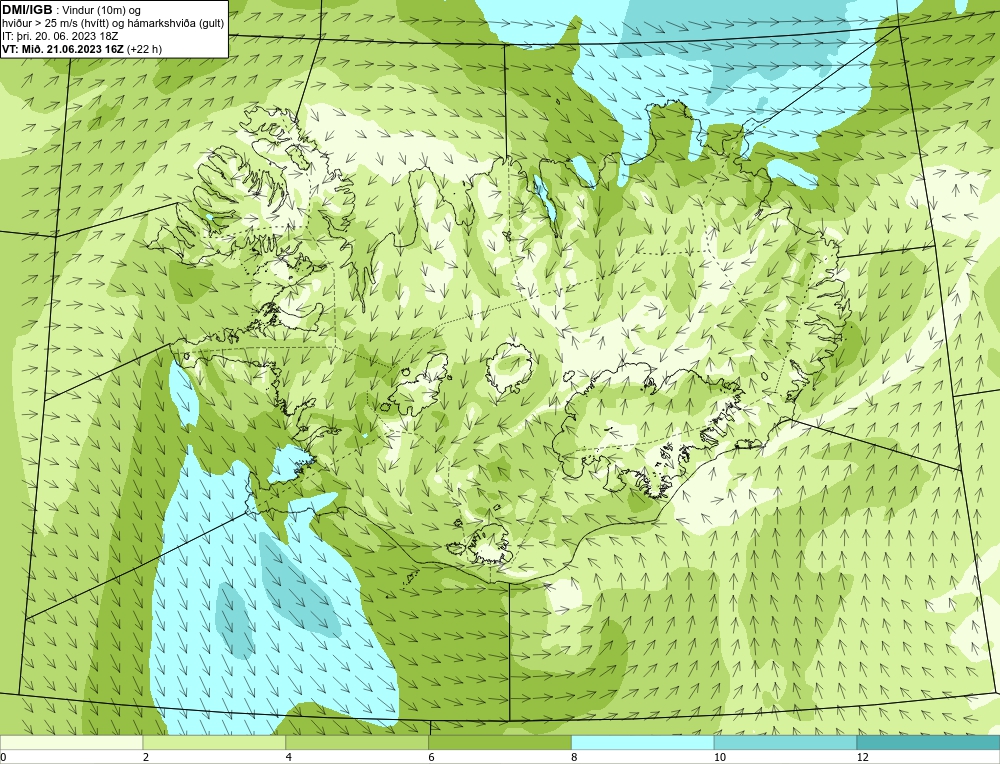The image size is (1000, 764).
Task: Click the 'VT: Mið. 21.06.2023 16Z (+22 h)' line
Action: pyautogui.click(x=82, y=48)
